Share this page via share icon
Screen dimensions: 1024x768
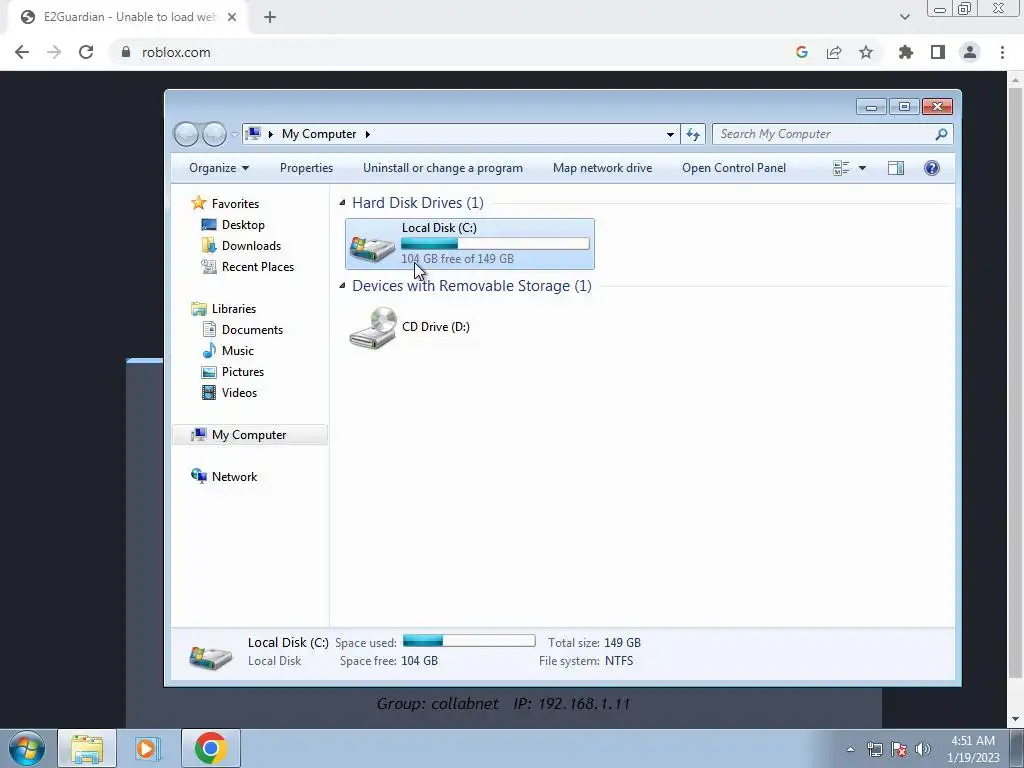pos(834,52)
